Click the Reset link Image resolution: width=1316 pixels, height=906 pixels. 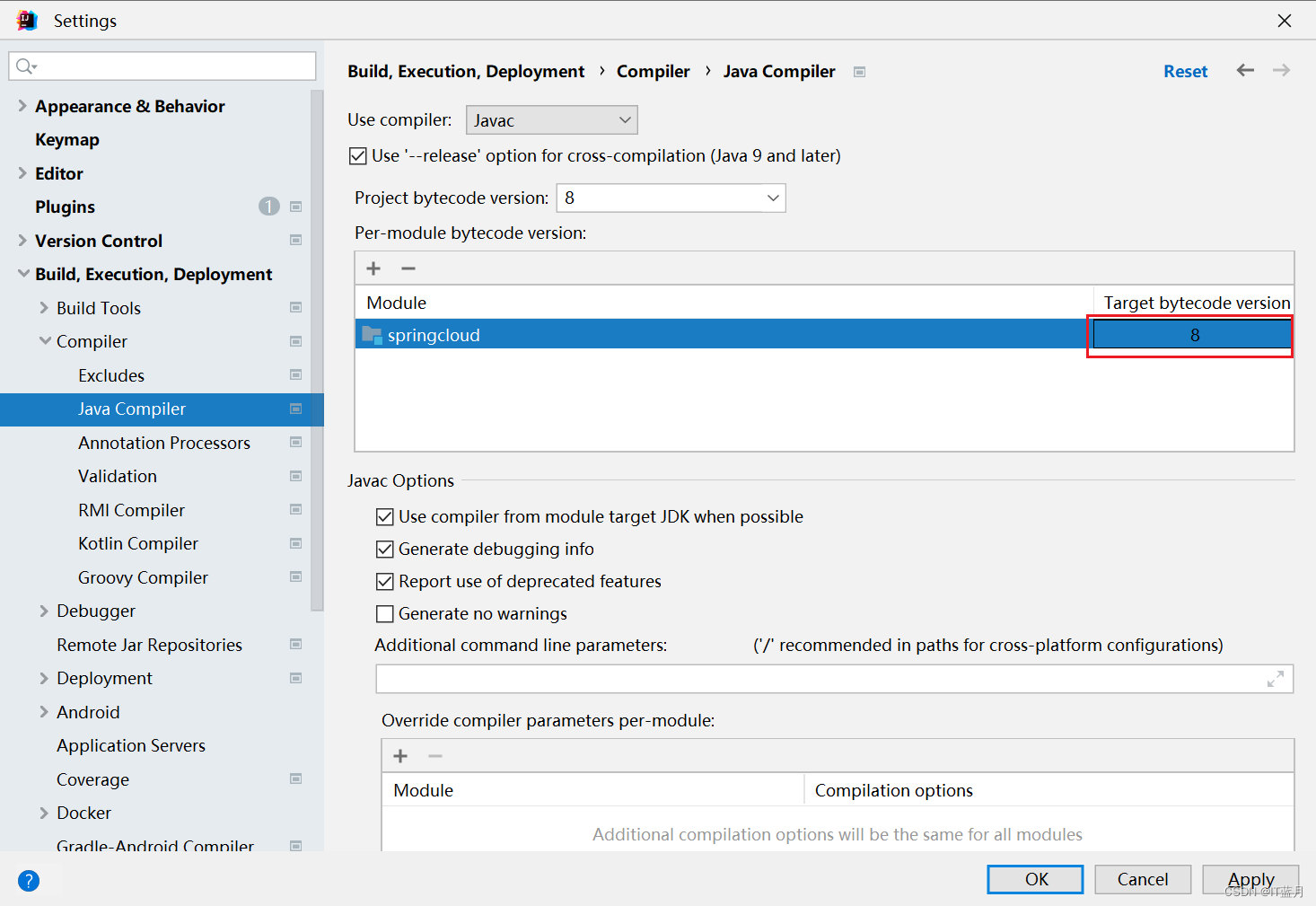pyautogui.click(x=1185, y=71)
